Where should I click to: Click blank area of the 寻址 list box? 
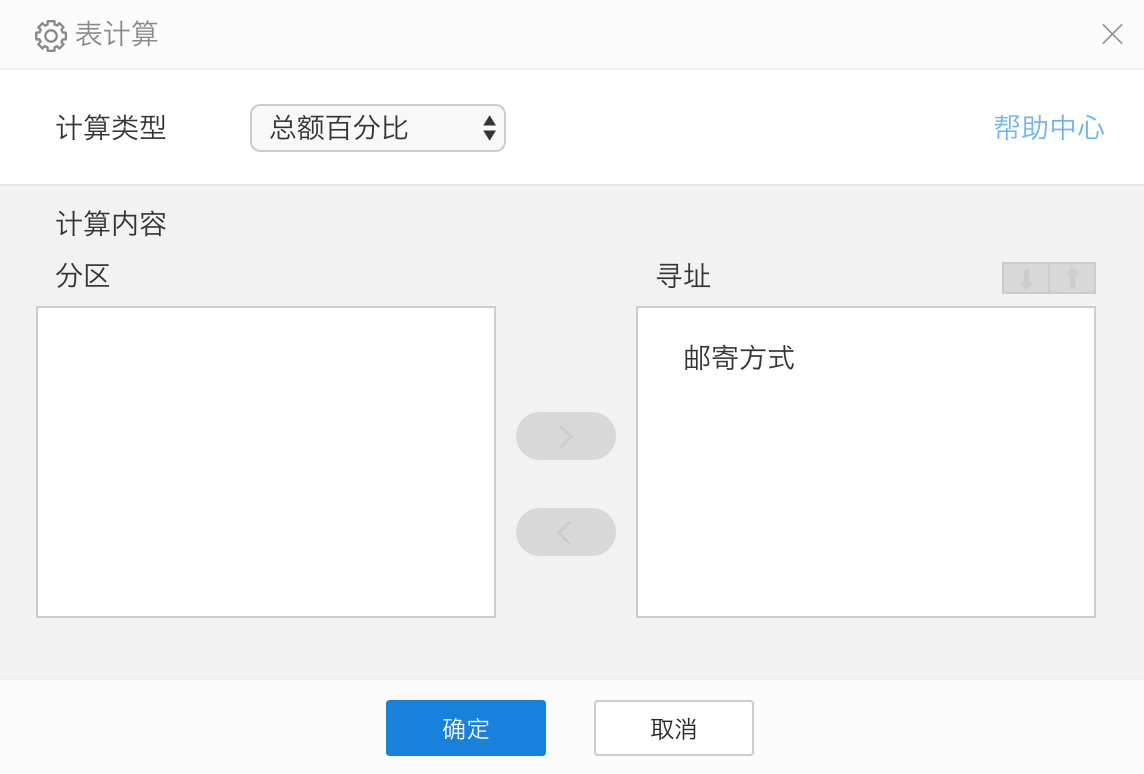tap(866, 500)
